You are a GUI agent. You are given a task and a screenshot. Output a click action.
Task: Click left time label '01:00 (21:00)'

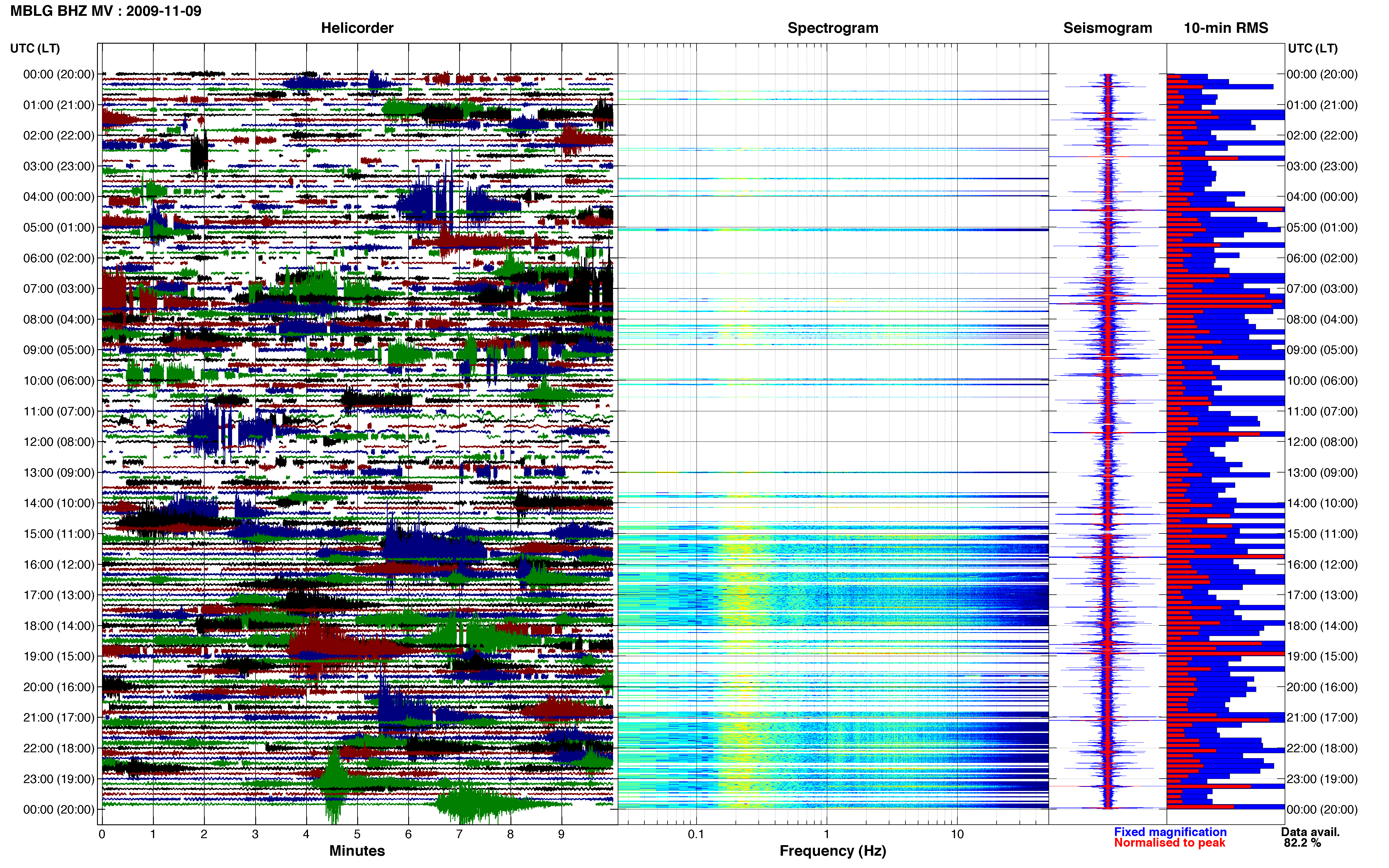pos(59,105)
